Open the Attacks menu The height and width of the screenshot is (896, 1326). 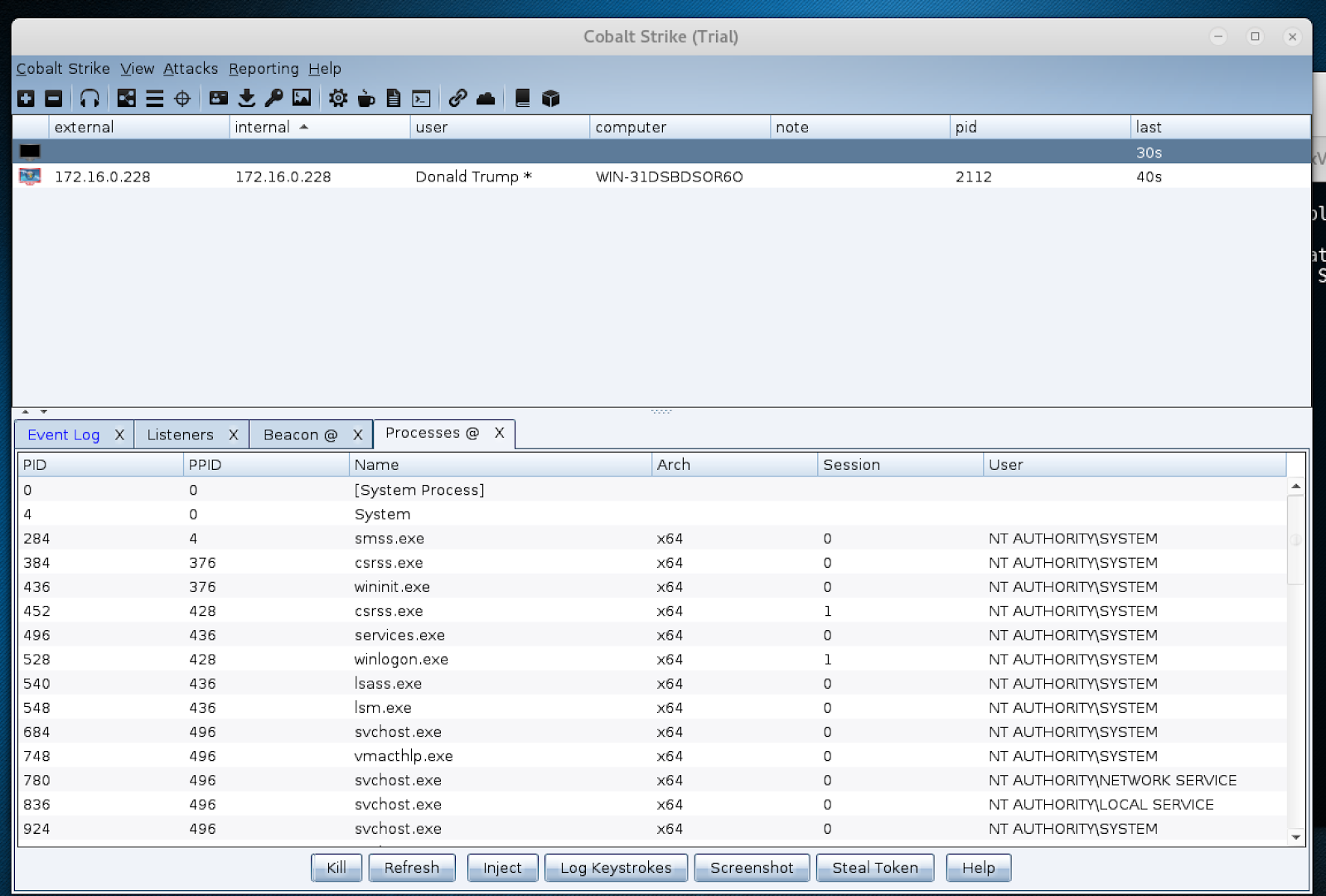pyautogui.click(x=191, y=69)
